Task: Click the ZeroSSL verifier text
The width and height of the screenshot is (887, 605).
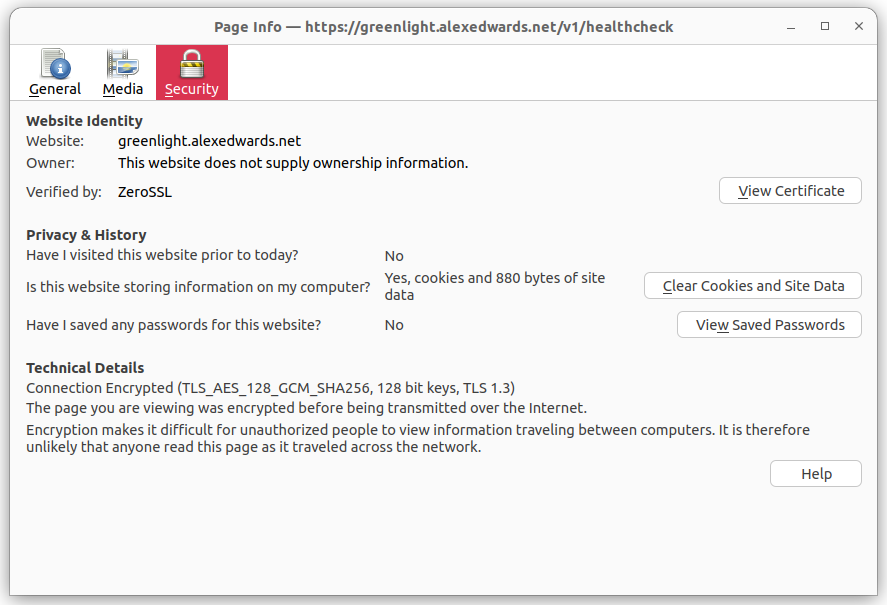Action: click(145, 192)
